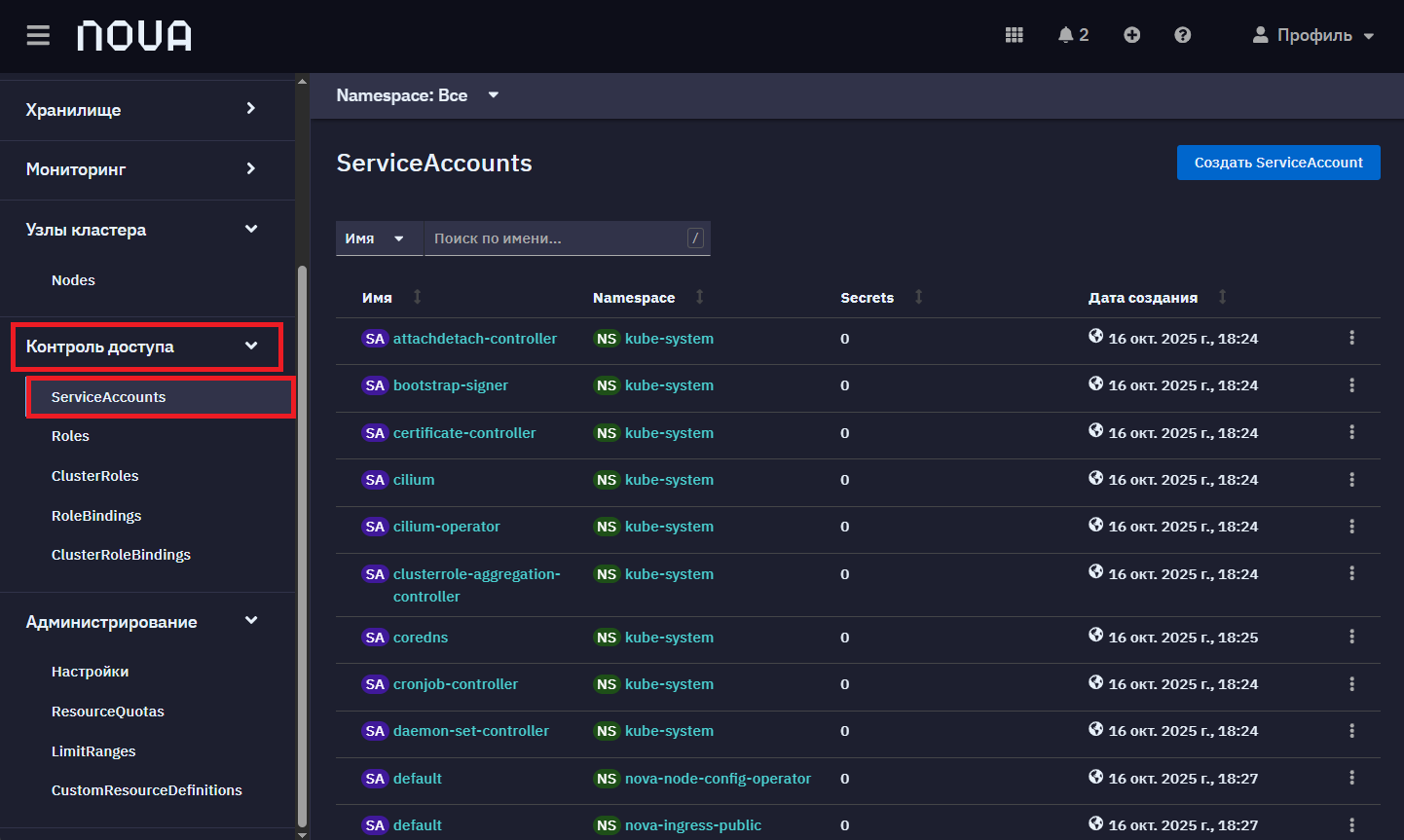Image resolution: width=1404 pixels, height=840 pixels.
Task: Click sort arrows on Имя column
Action: click(418, 297)
